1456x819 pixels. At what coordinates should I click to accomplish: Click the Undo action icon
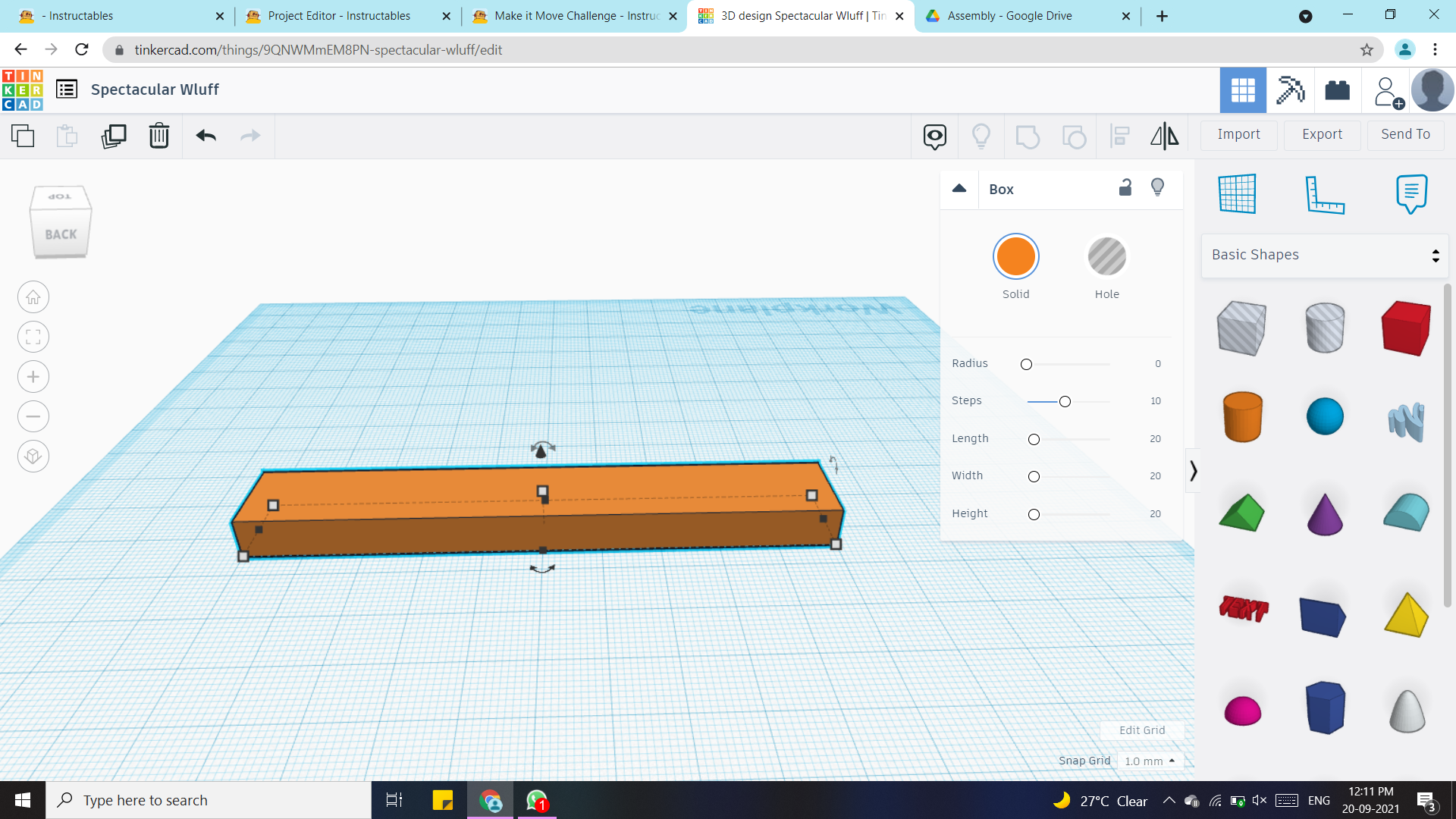point(205,134)
